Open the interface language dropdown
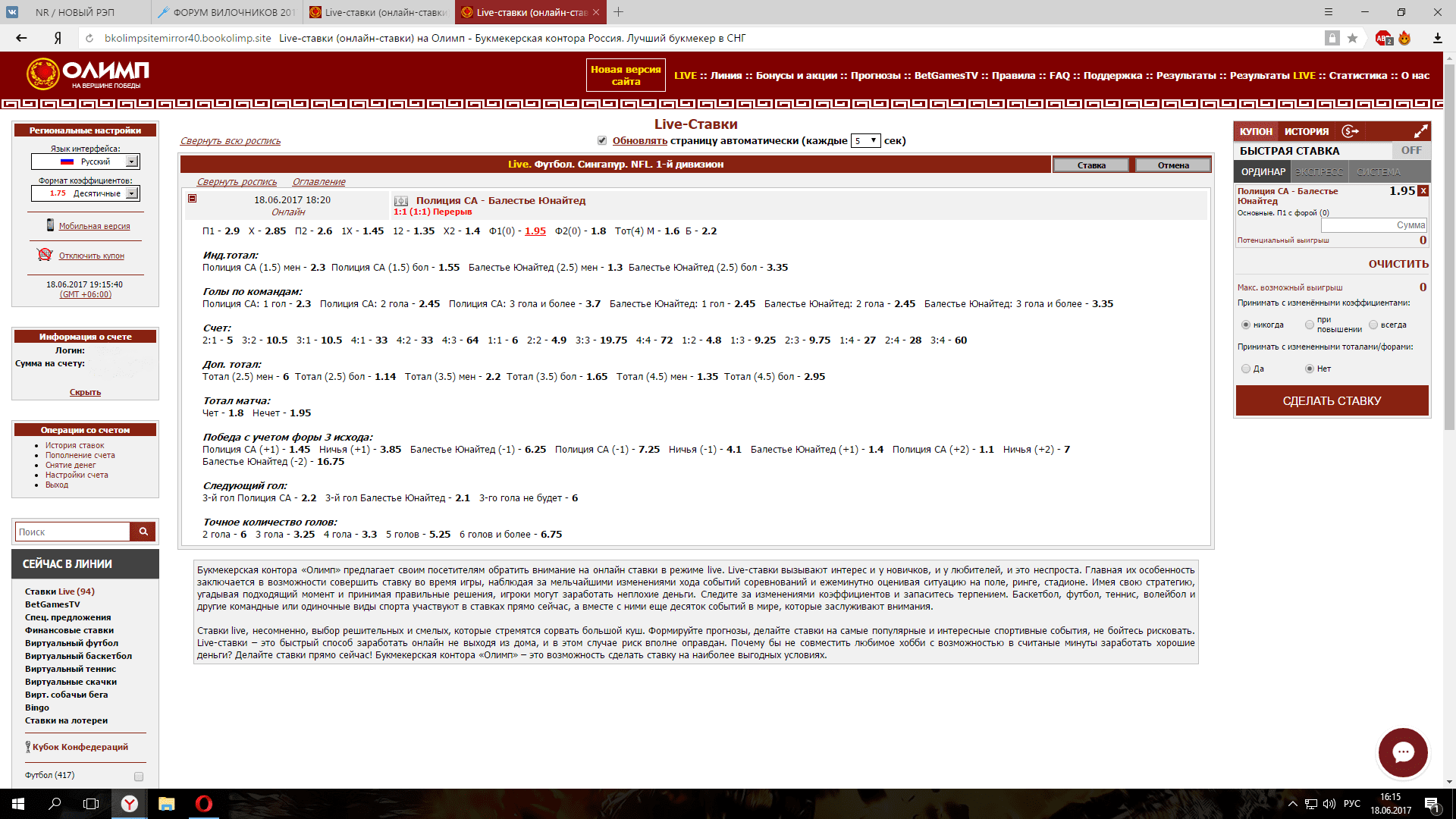Viewport: 1456px width, 819px height. (86, 162)
